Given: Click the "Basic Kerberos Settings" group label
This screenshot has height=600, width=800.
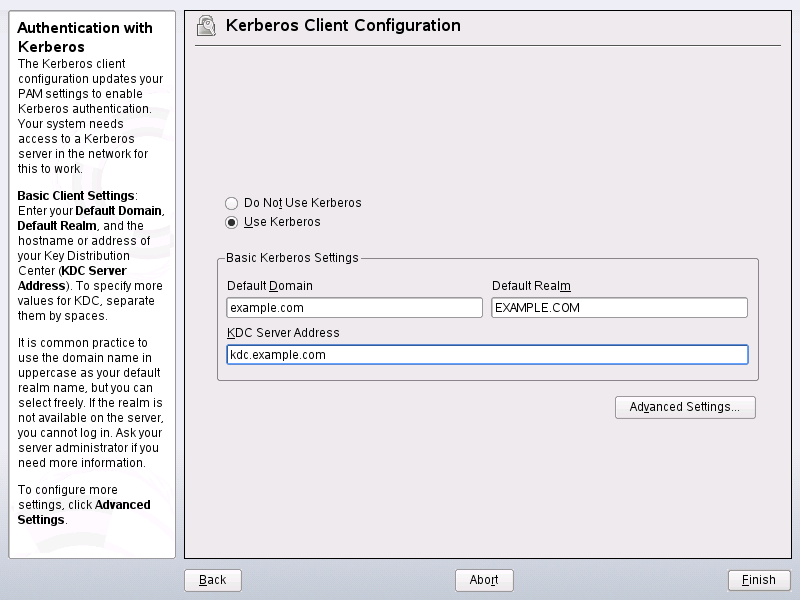Looking at the screenshot, I should click(x=292, y=258).
